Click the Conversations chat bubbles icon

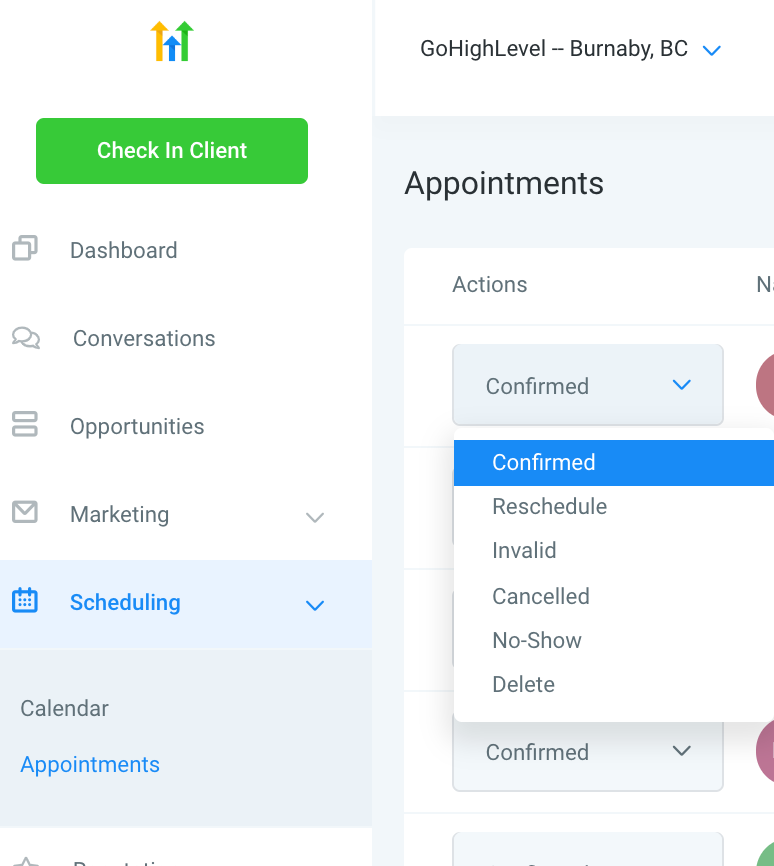(26, 337)
